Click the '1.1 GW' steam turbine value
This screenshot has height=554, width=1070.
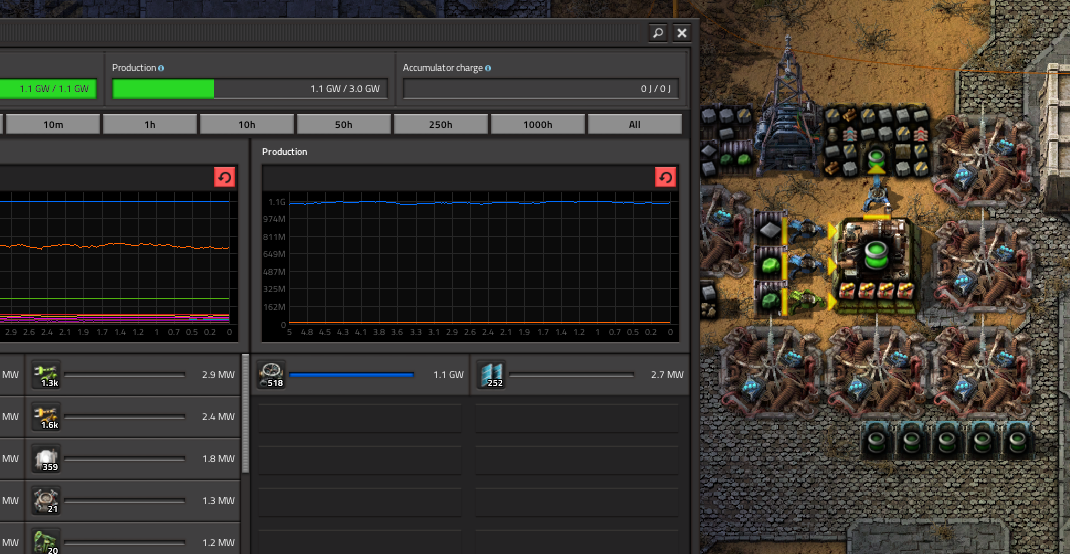click(x=448, y=375)
